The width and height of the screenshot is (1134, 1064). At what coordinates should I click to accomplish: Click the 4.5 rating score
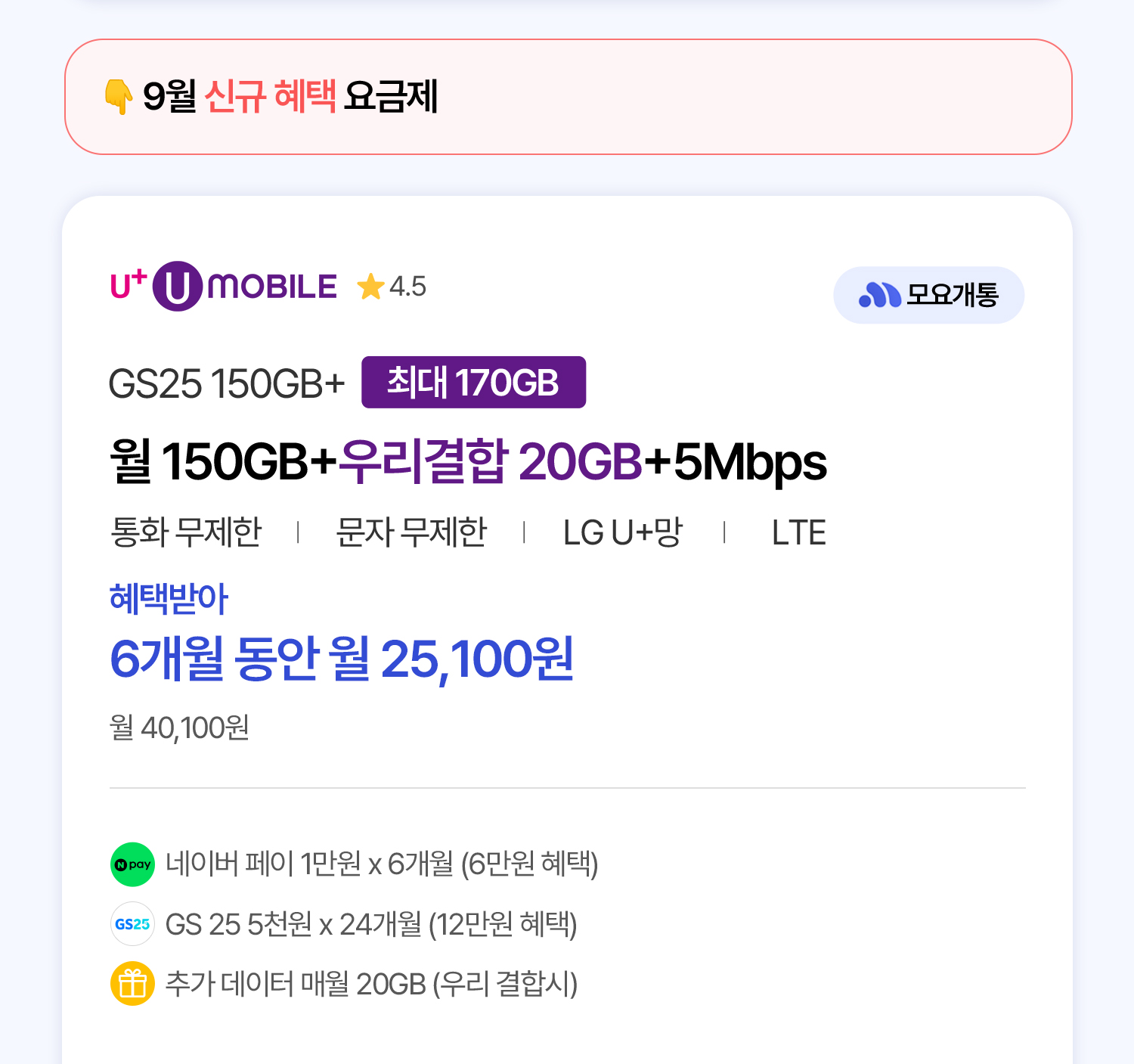407,287
